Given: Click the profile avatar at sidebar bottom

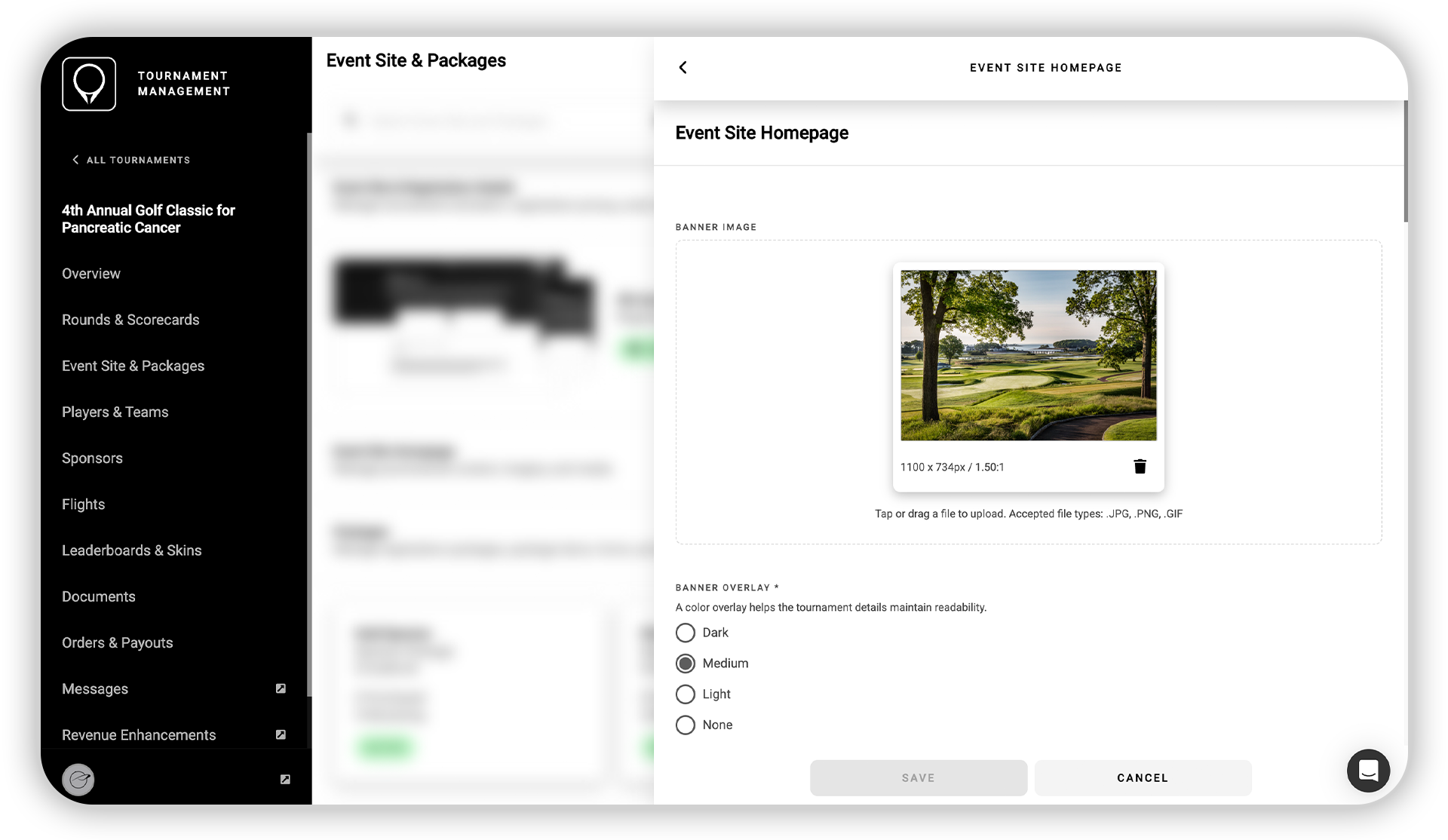Looking at the screenshot, I should coord(78,780).
